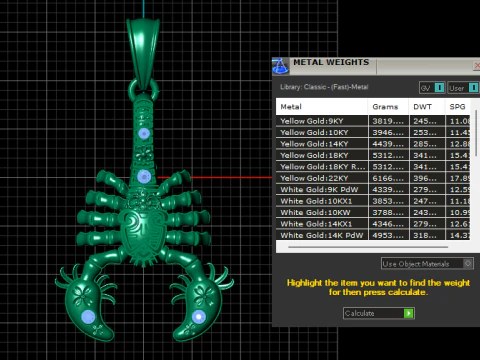Select the Yellow Gold:10KY row
Image resolution: width=480 pixels, height=360 pixels.
[373, 132]
